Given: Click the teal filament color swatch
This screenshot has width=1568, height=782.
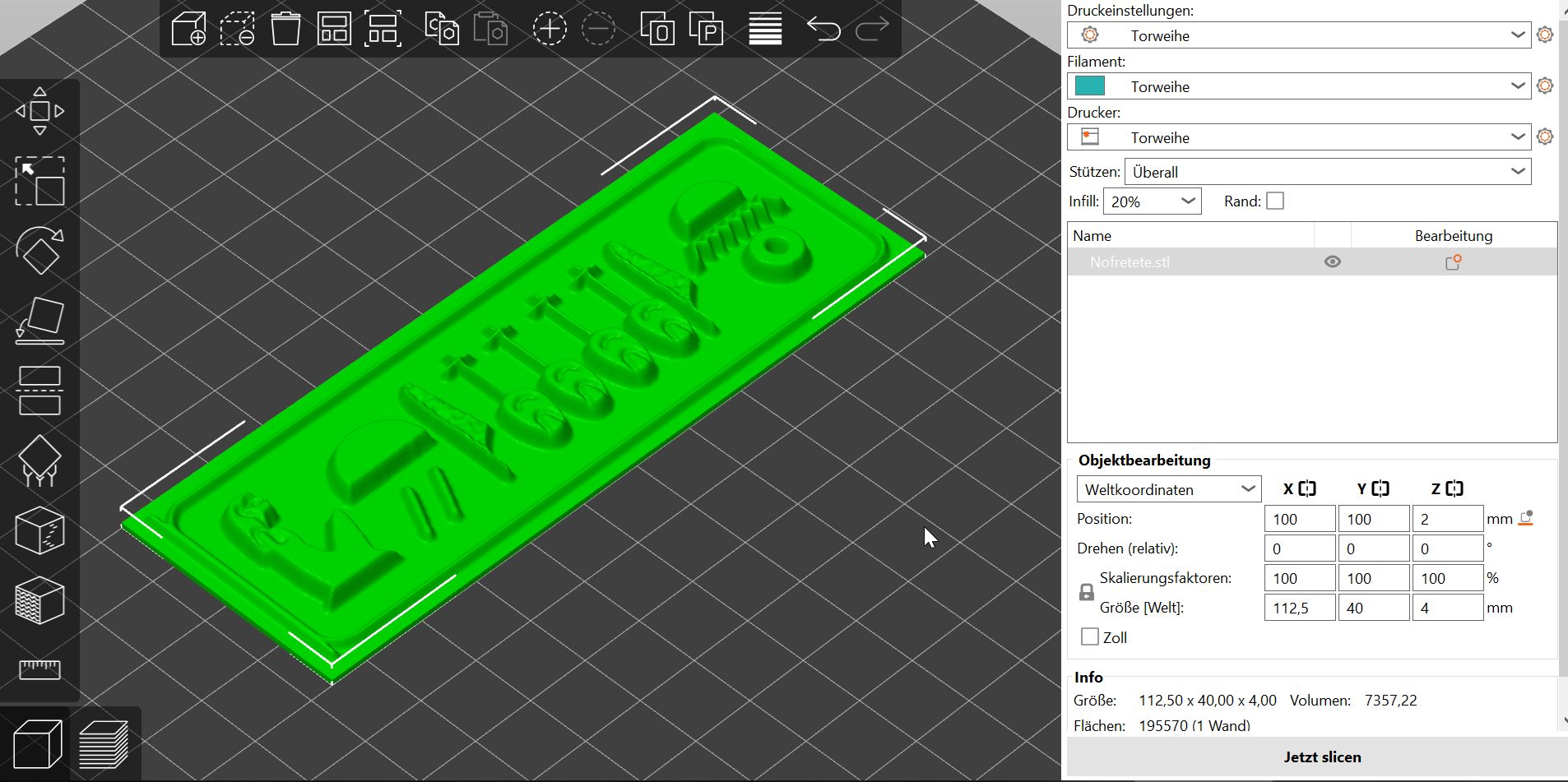Looking at the screenshot, I should point(1090,86).
